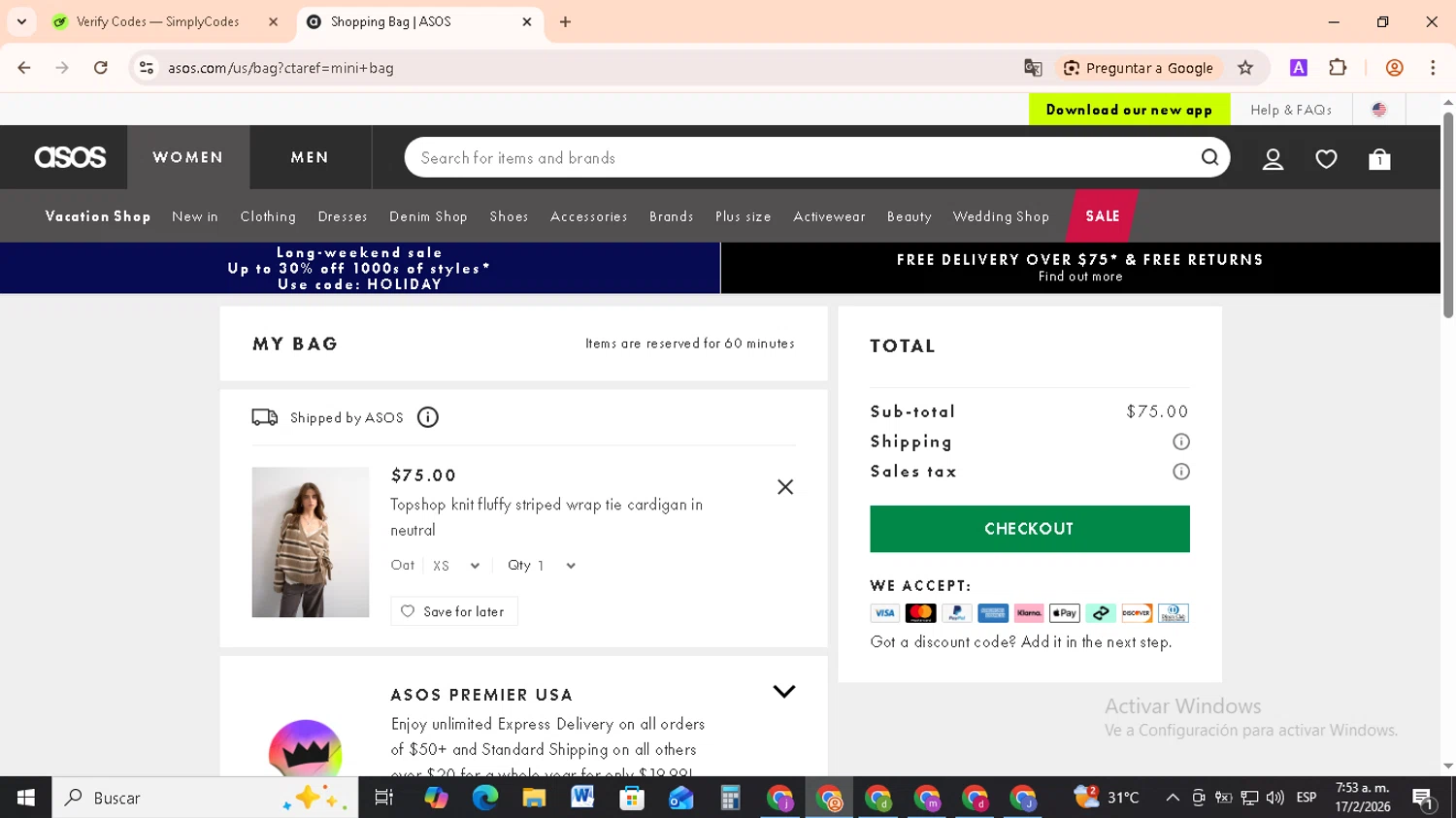
Task: Open Saved Items heart icon
Action: coord(1326,159)
